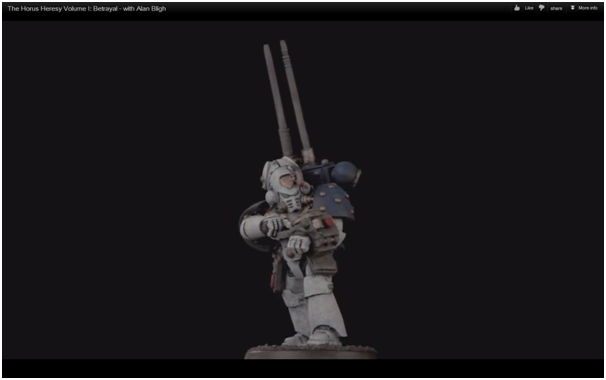
Task: Open the share option
Action: point(556,8)
